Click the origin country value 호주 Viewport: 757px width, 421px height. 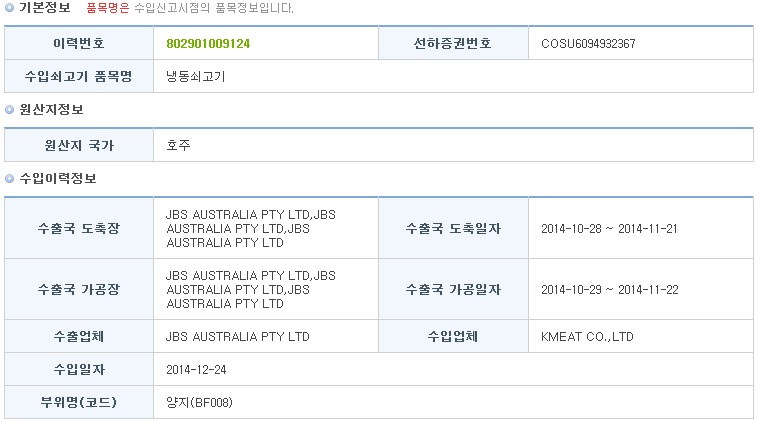point(178,145)
